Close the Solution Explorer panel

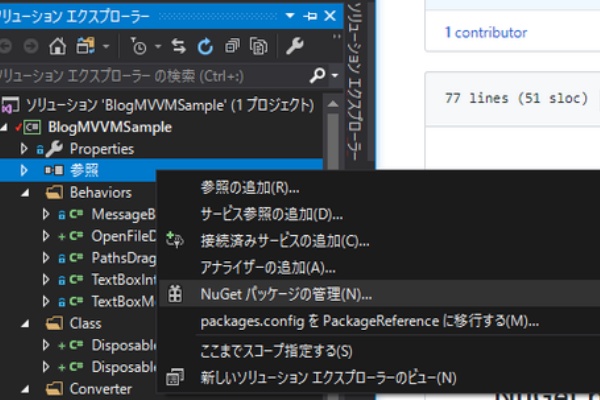tap(330, 16)
